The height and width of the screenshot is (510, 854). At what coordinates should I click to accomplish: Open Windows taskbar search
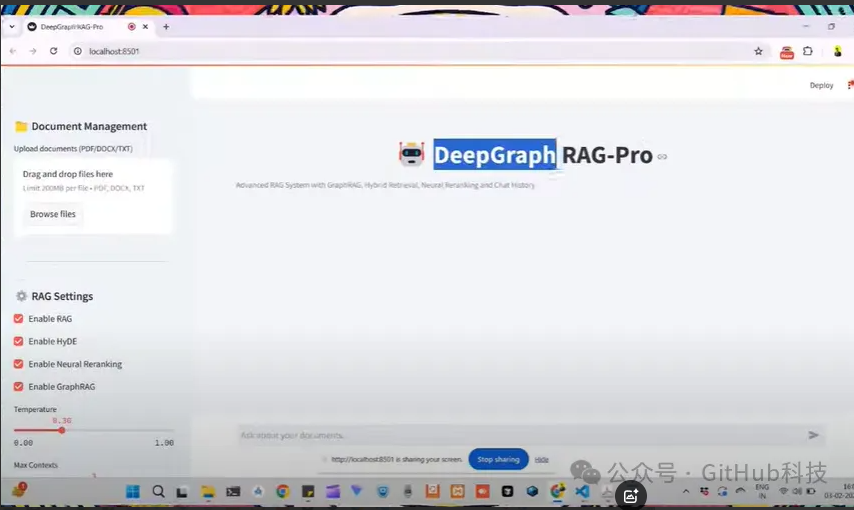pyautogui.click(x=158, y=491)
